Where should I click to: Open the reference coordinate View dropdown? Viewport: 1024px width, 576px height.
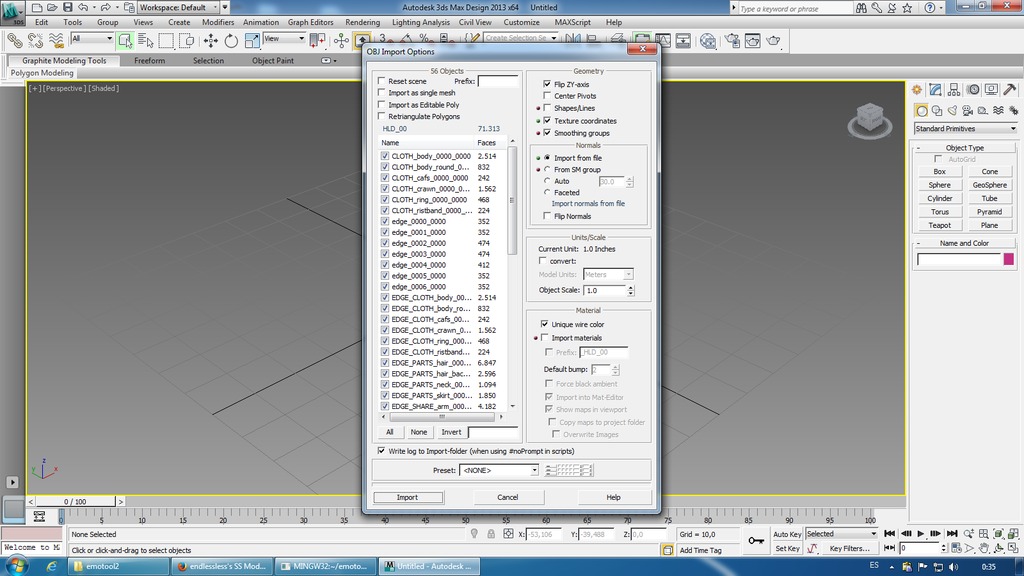(x=284, y=39)
